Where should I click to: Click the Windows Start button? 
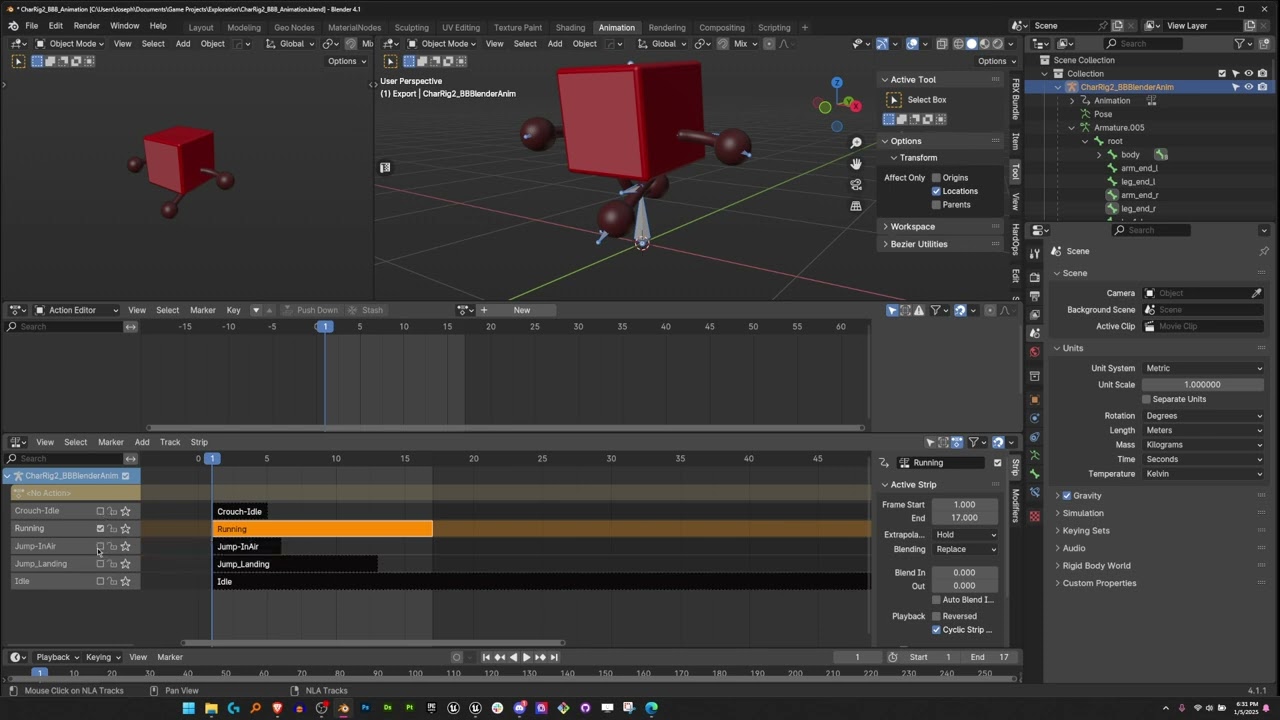point(188,708)
